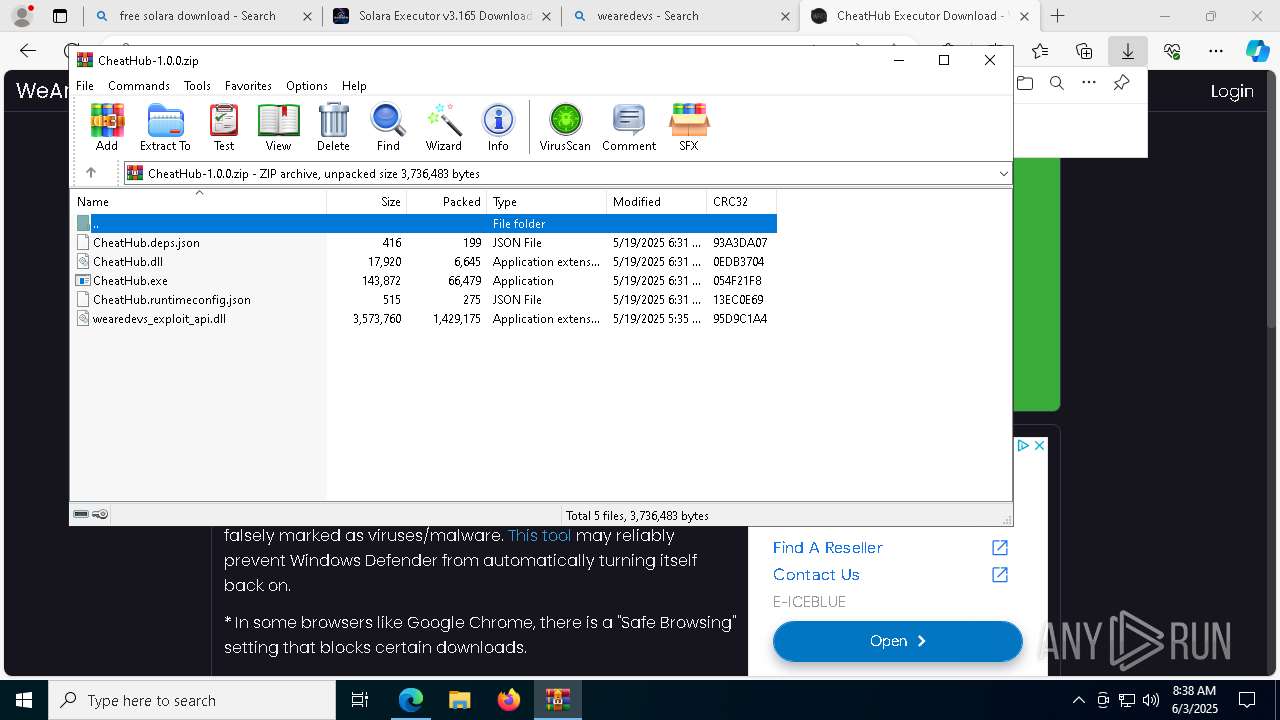Viewport: 1280px width, 720px height.
Task: Click the browser back arrow
Action: pos(28,51)
